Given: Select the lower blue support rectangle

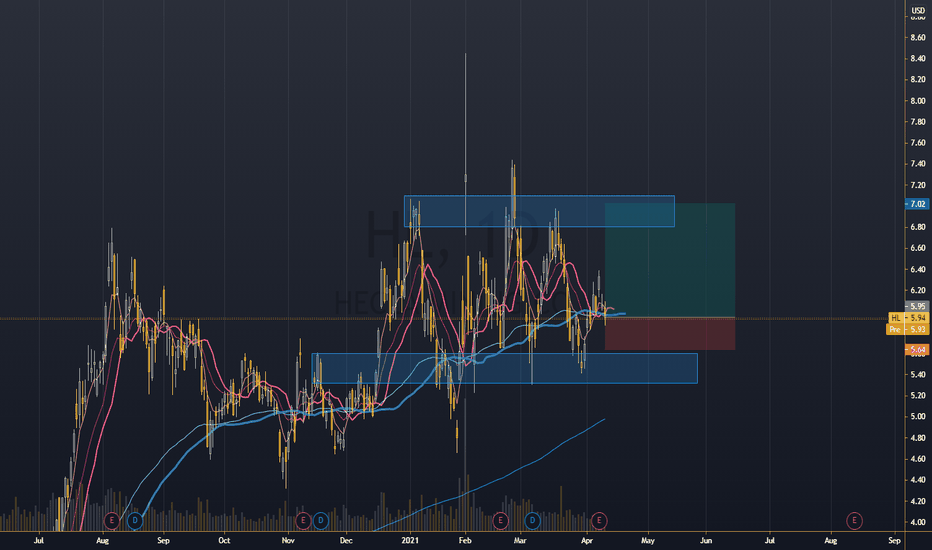Looking at the screenshot, I should 505,369.
